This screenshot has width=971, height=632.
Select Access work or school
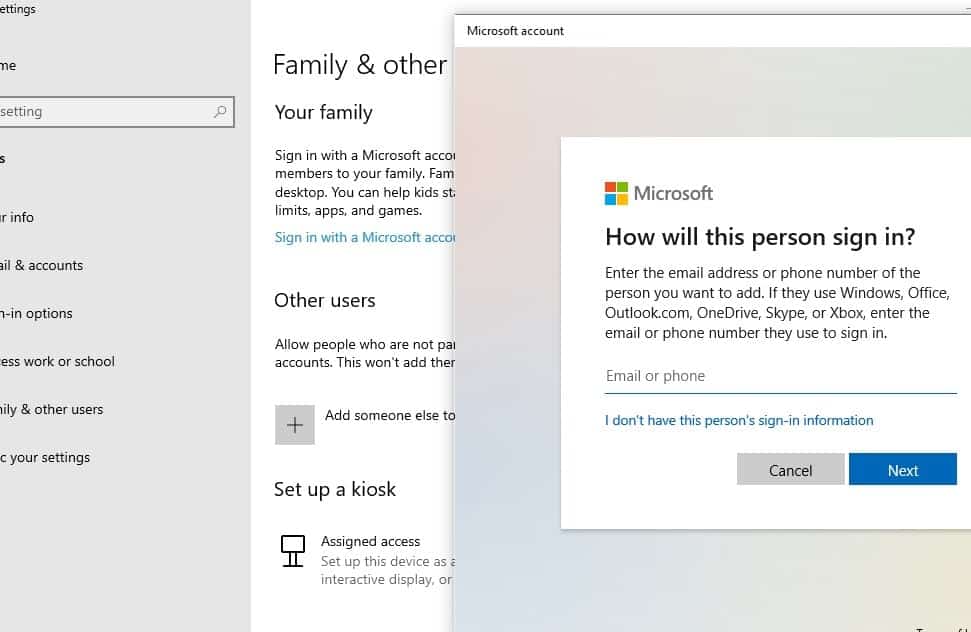[57, 362]
